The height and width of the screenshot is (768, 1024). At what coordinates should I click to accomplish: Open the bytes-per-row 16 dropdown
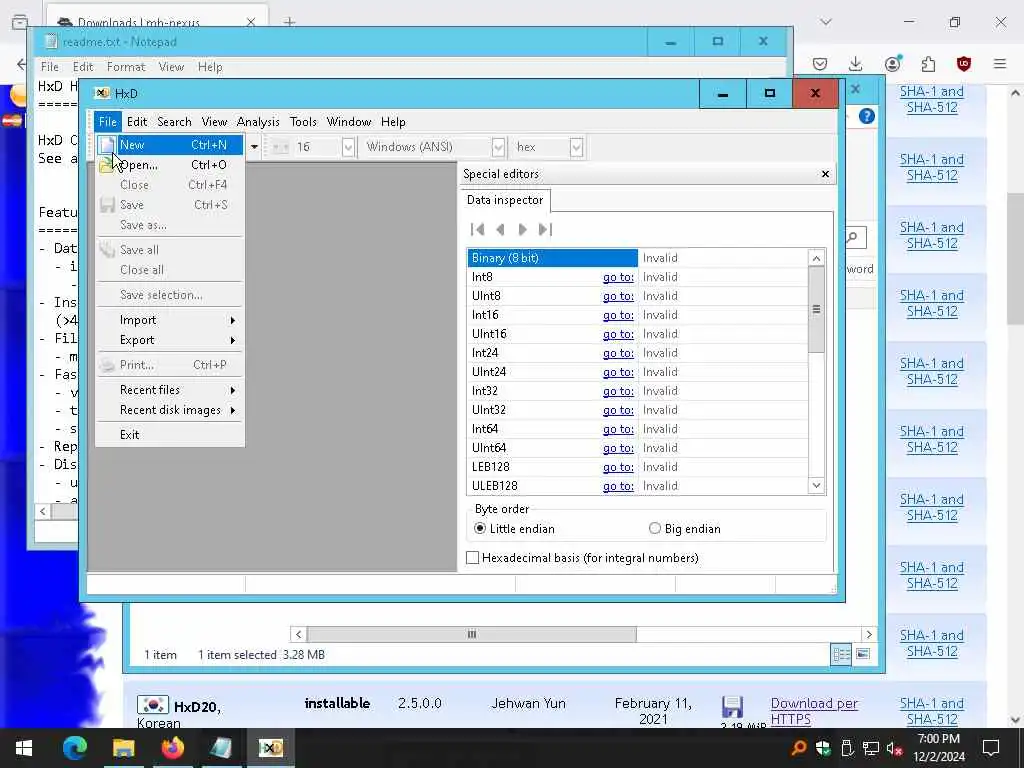tap(348, 147)
